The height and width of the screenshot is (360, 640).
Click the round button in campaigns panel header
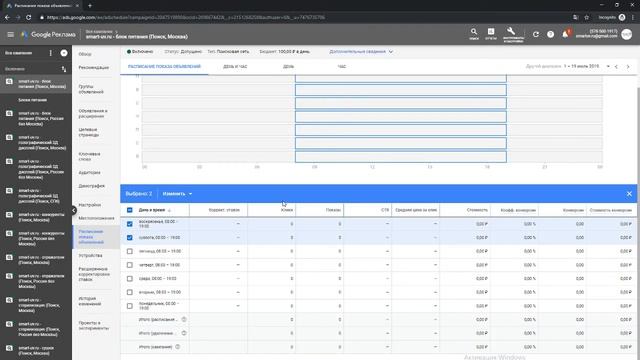click(x=64, y=53)
